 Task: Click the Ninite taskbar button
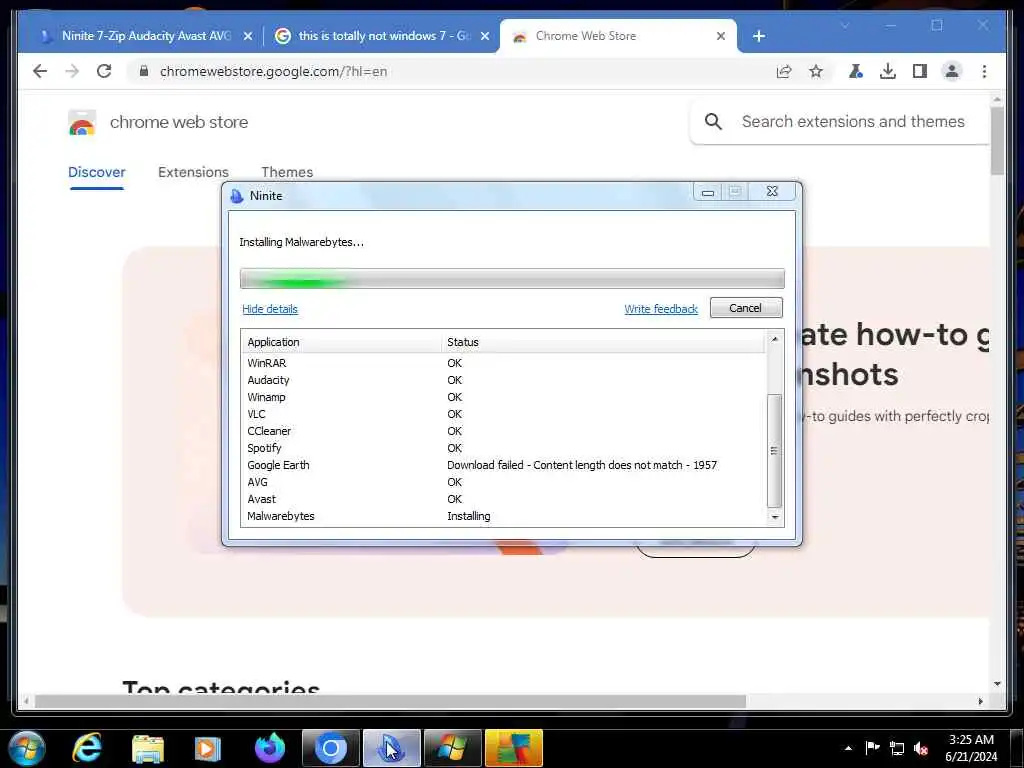pyautogui.click(x=391, y=748)
